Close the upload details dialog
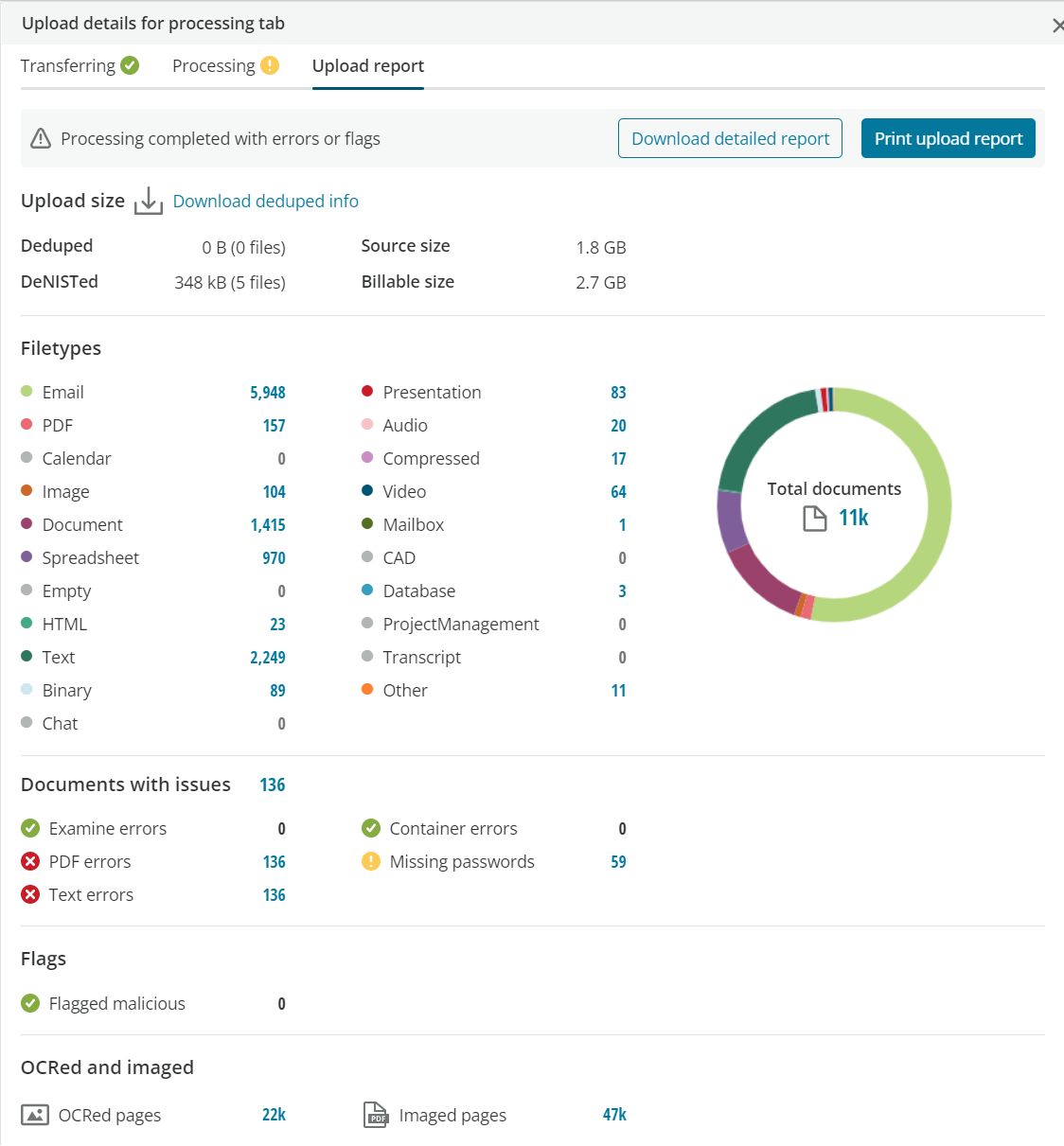Screen dimensions: 1064x1146 click(x=1057, y=26)
